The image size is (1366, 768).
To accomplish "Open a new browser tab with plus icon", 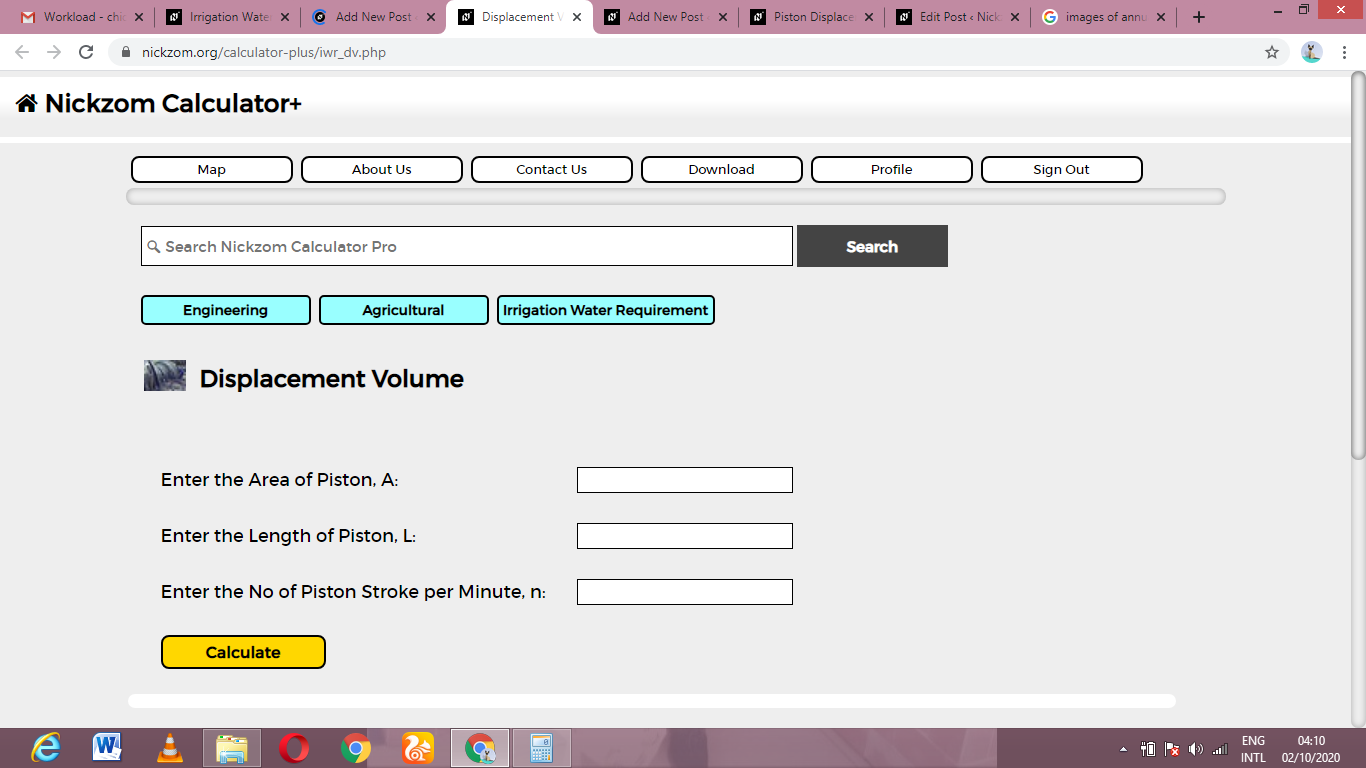I will pyautogui.click(x=1199, y=17).
